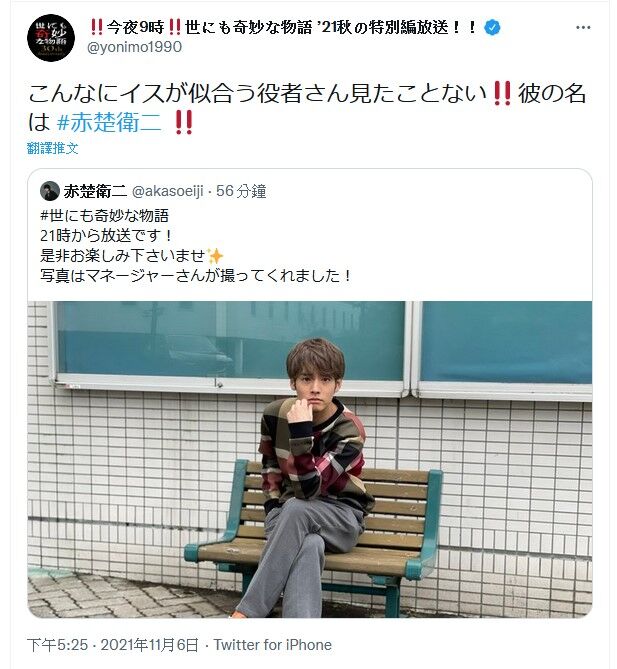Open the quoted tweet's bench photo
This screenshot has width=617, height=669.
[310, 460]
